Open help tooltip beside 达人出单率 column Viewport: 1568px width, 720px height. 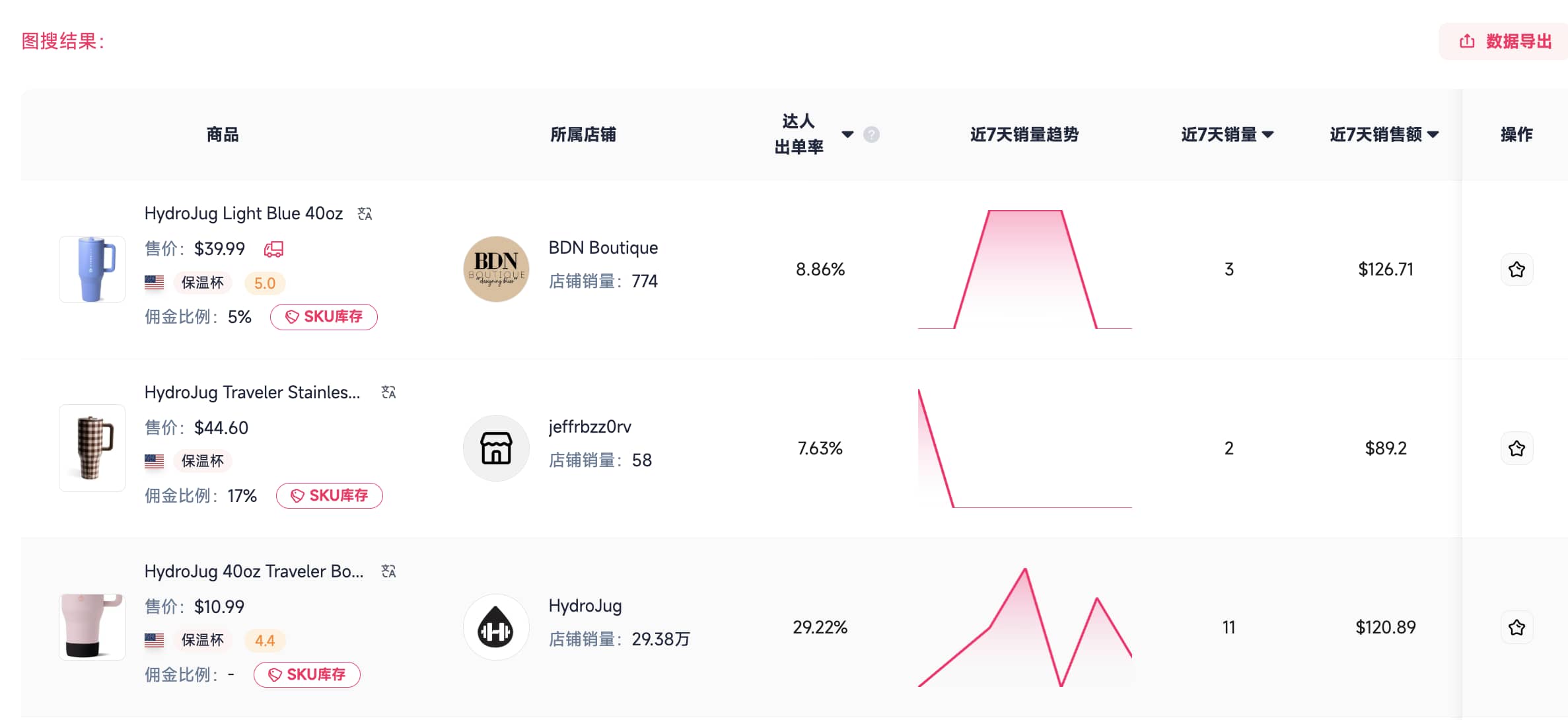871,134
